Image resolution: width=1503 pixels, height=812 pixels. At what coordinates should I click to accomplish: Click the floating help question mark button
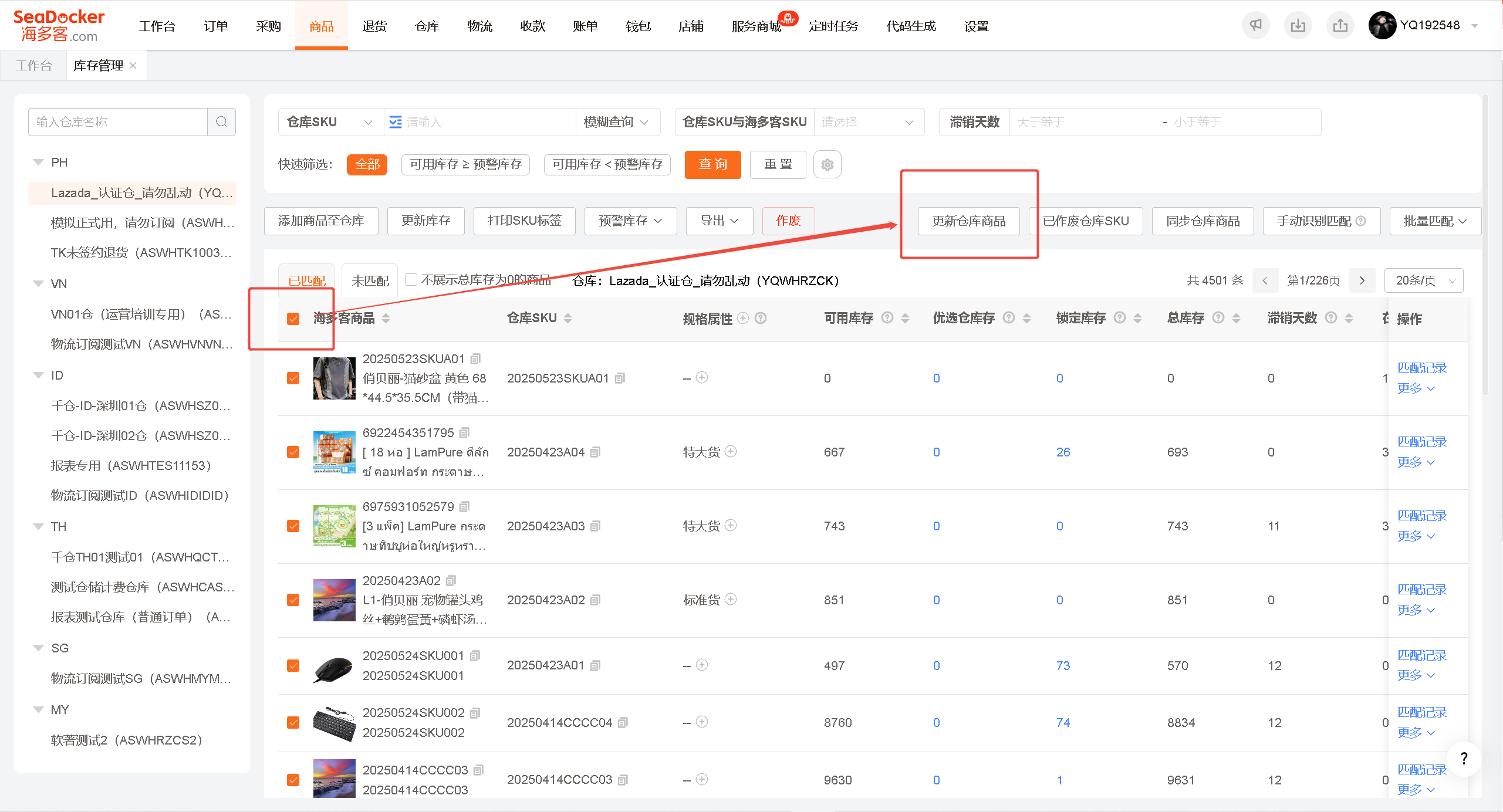pyautogui.click(x=1464, y=759)
